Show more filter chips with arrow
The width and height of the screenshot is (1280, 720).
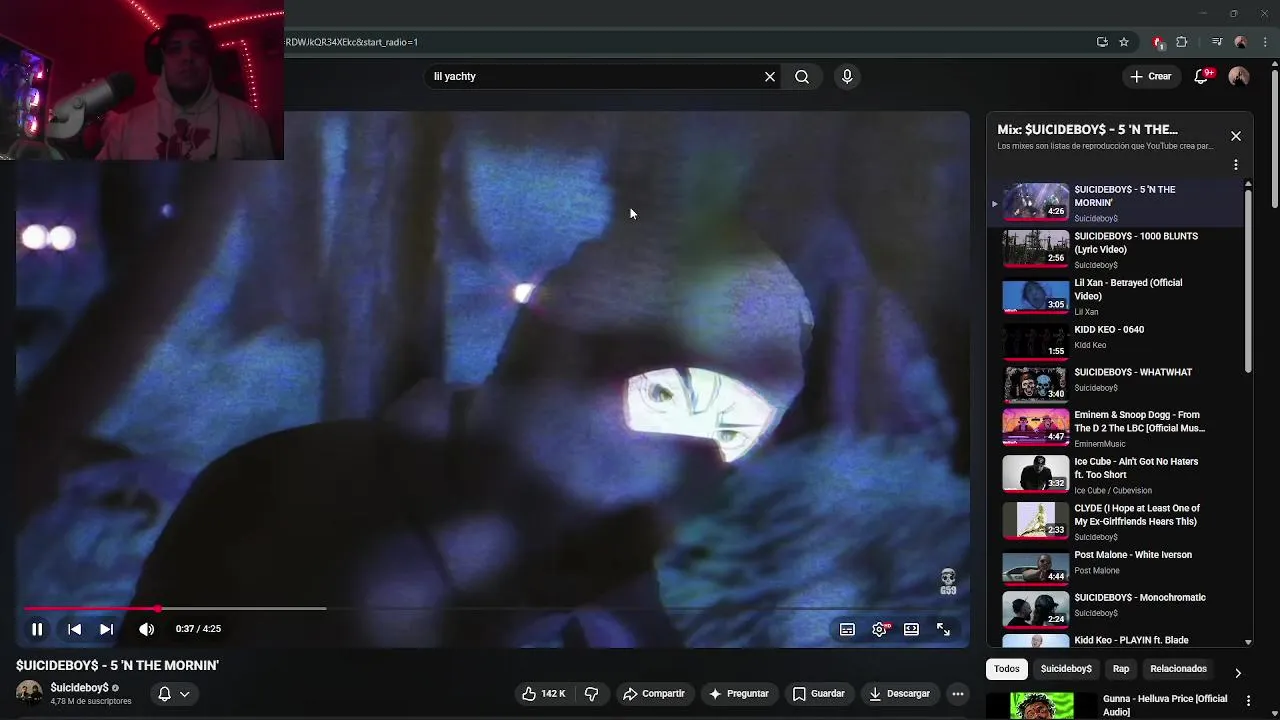coord(1238,673)
